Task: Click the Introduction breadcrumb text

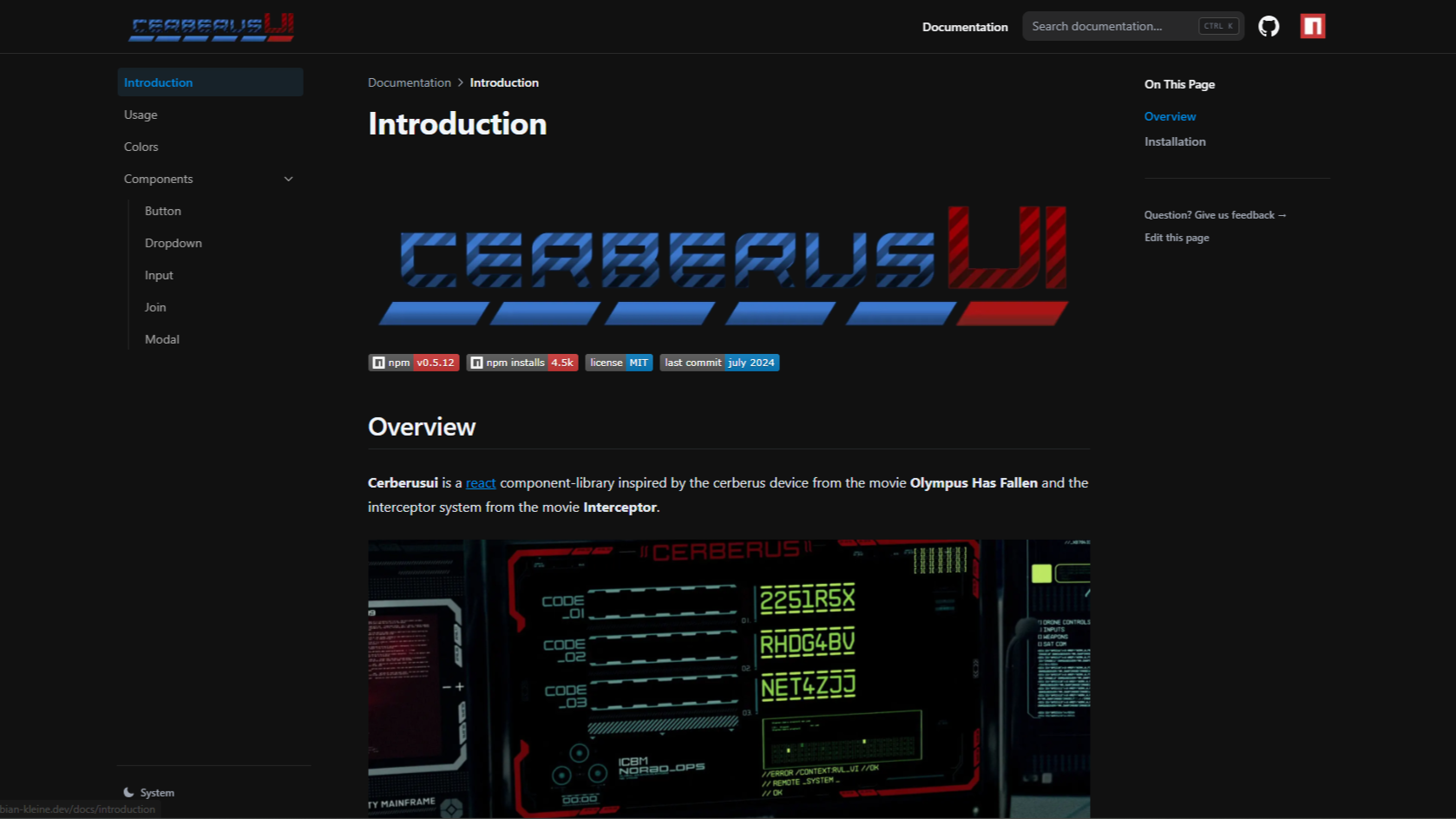Action: point(504,82)
